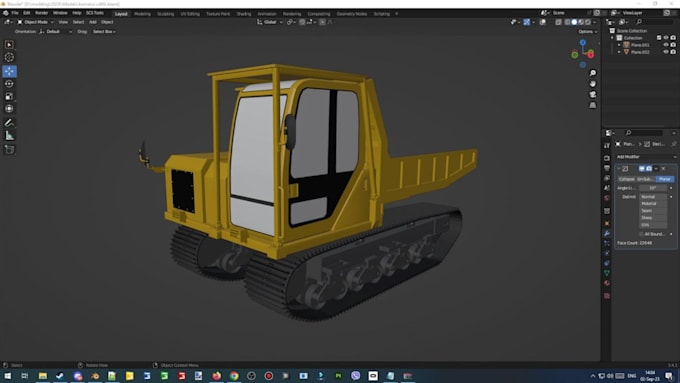
Task: Click the outliner search field
Action: [x=656, y=22]
